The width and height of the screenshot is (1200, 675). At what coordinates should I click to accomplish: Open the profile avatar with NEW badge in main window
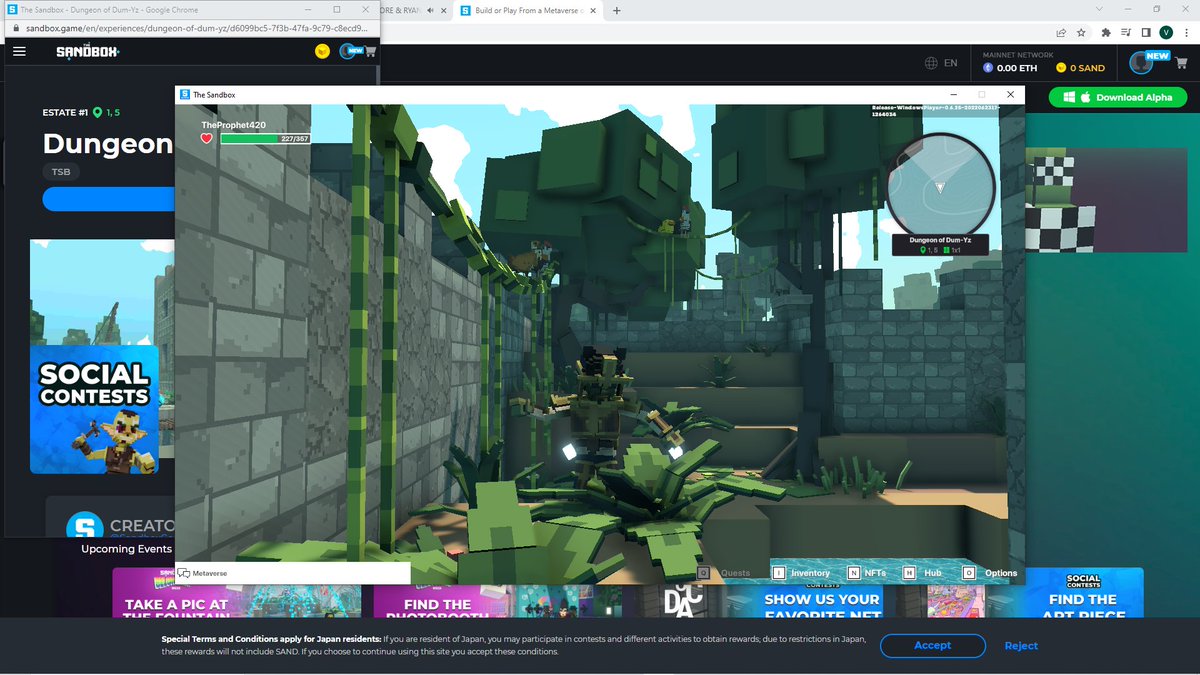point(1143,62)
